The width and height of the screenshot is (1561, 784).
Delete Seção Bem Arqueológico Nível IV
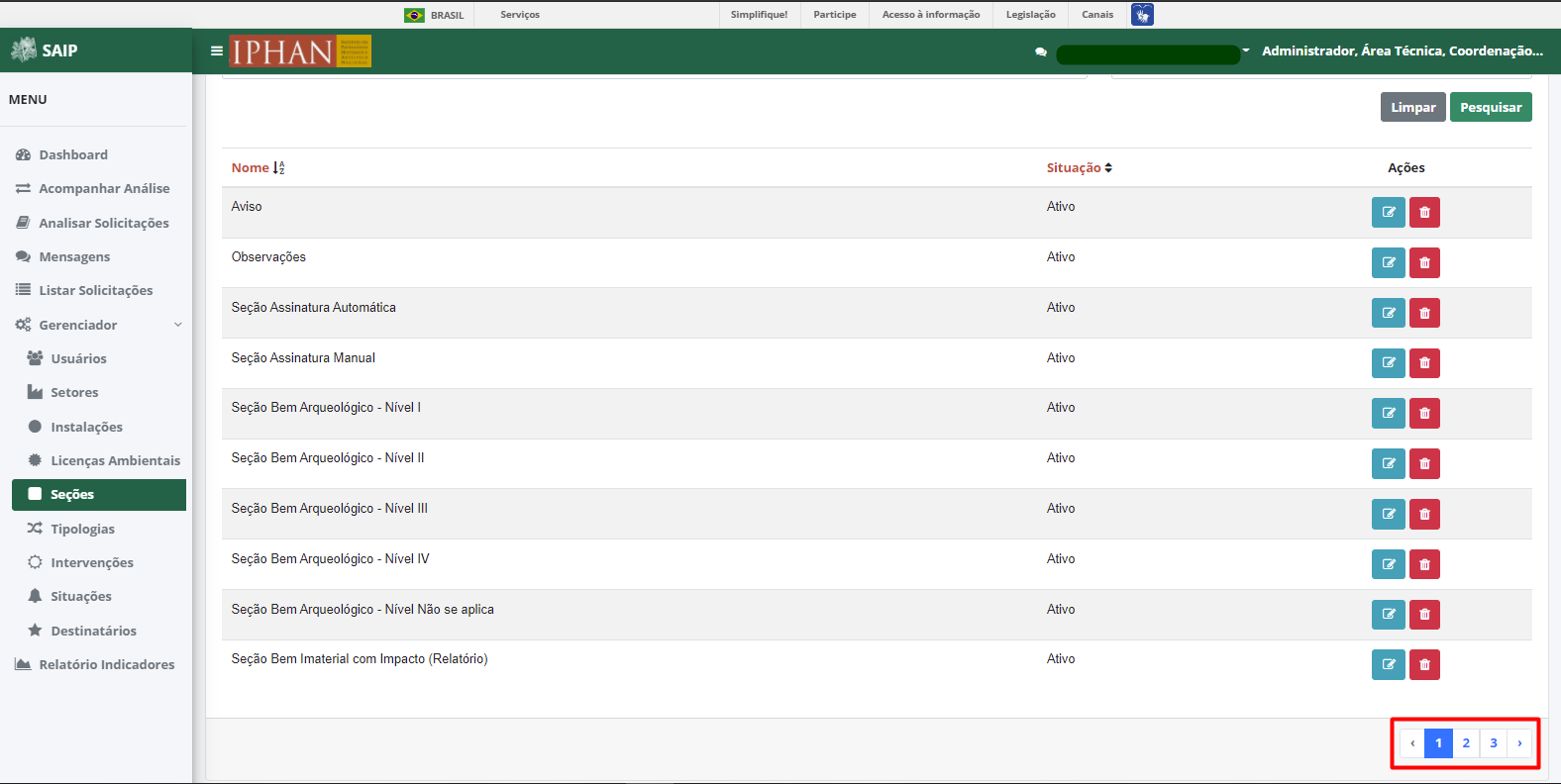tap(1424, 564)
